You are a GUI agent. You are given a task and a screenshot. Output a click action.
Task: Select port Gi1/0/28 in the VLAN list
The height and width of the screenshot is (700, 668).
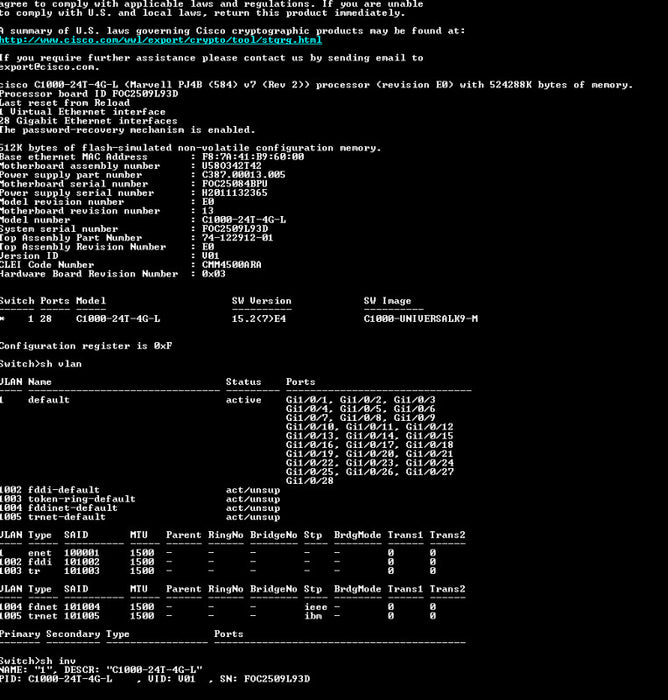310,481
